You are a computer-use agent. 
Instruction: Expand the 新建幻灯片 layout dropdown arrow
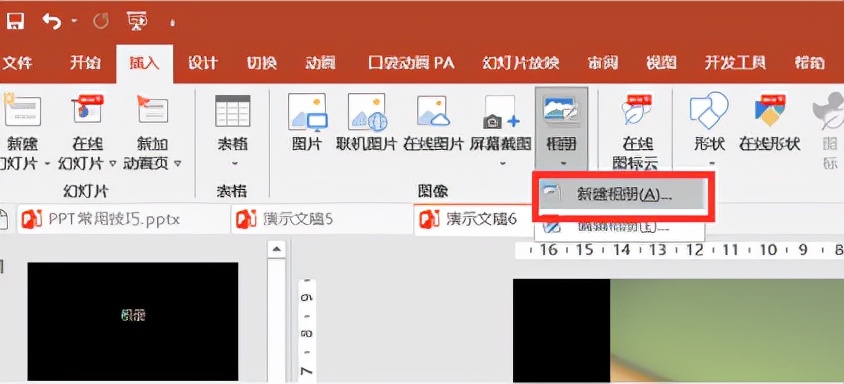tap(47, 163)
